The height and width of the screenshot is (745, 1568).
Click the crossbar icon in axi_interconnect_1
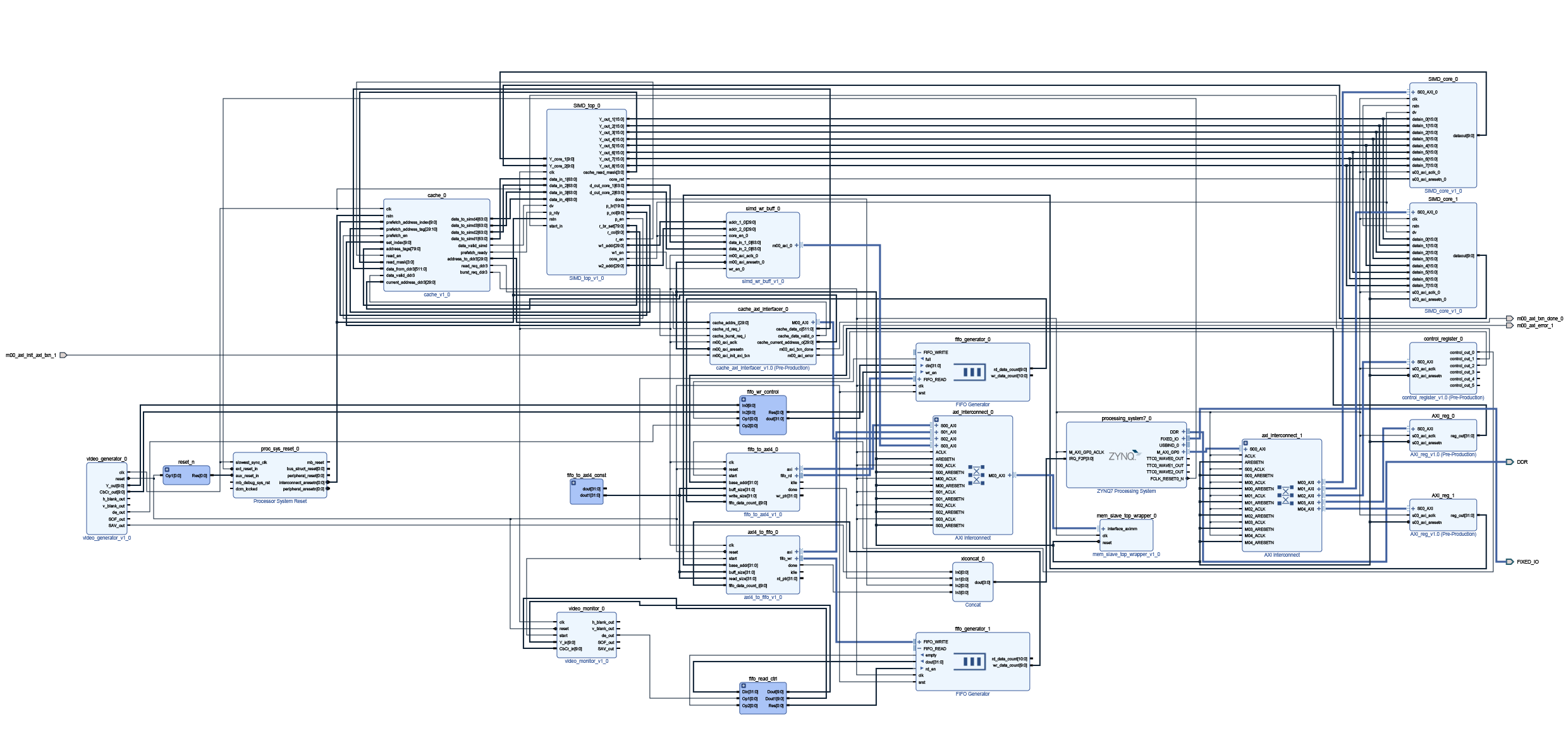pyautogui.click(x=1285, y=495)
